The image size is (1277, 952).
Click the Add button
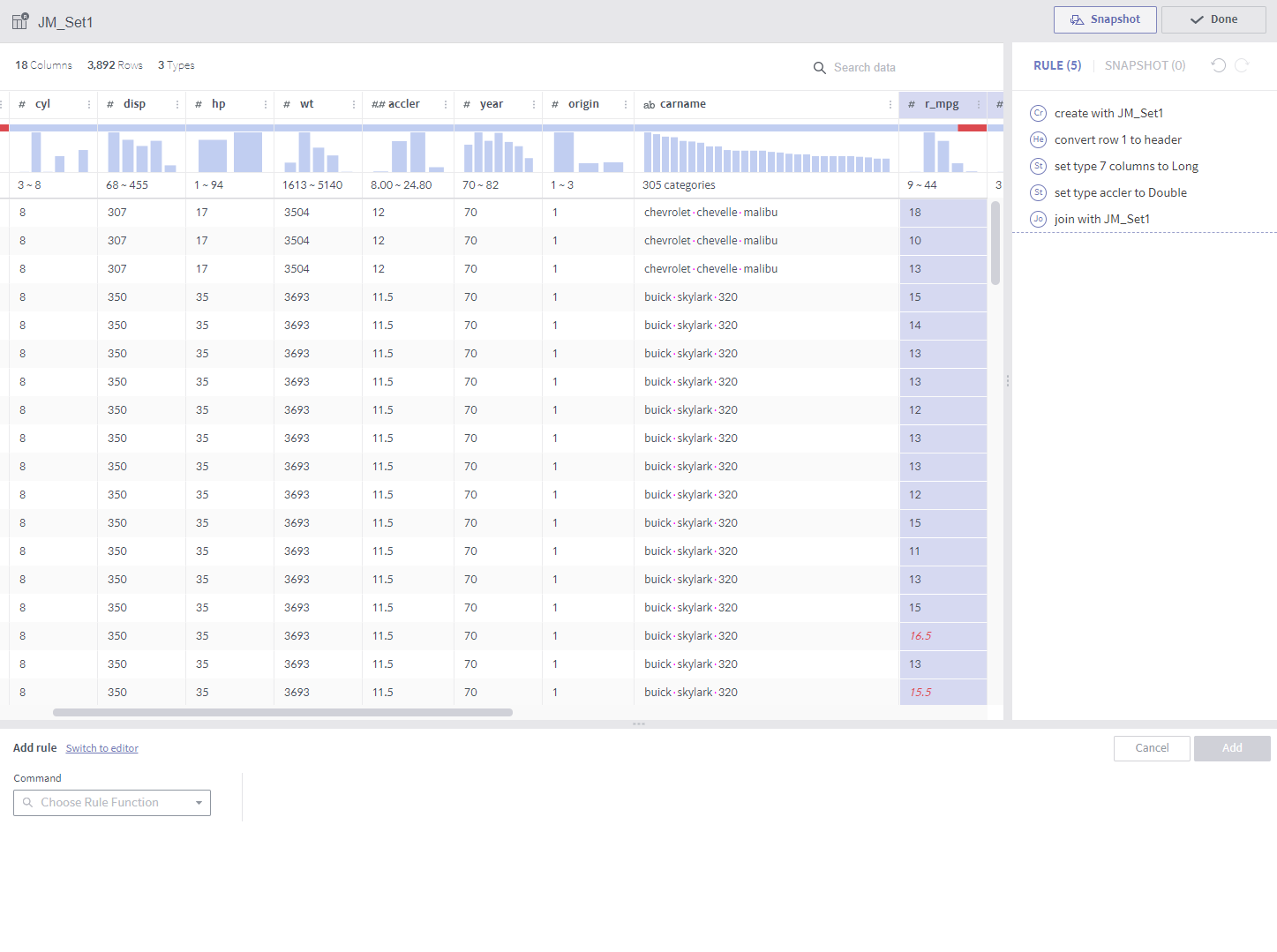pos(1232,748)
